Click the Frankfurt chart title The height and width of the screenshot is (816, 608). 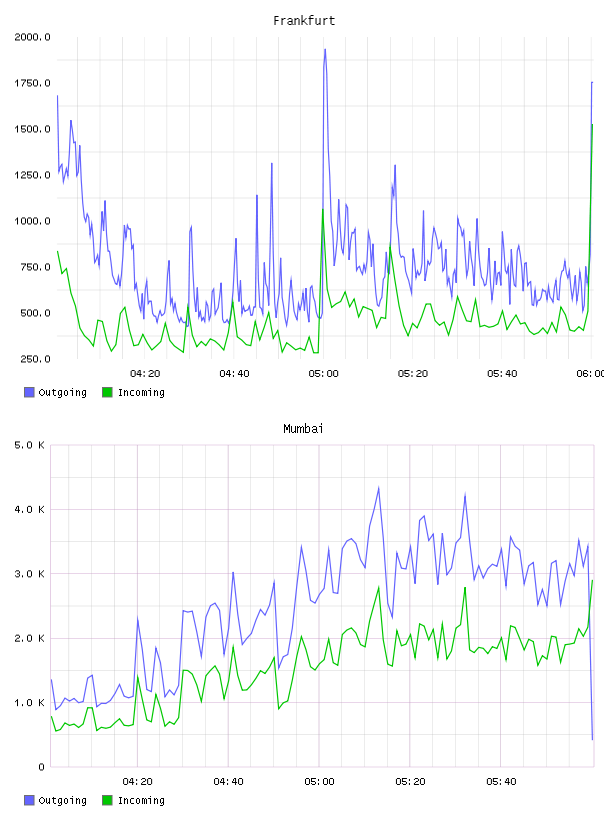(304, 21)
